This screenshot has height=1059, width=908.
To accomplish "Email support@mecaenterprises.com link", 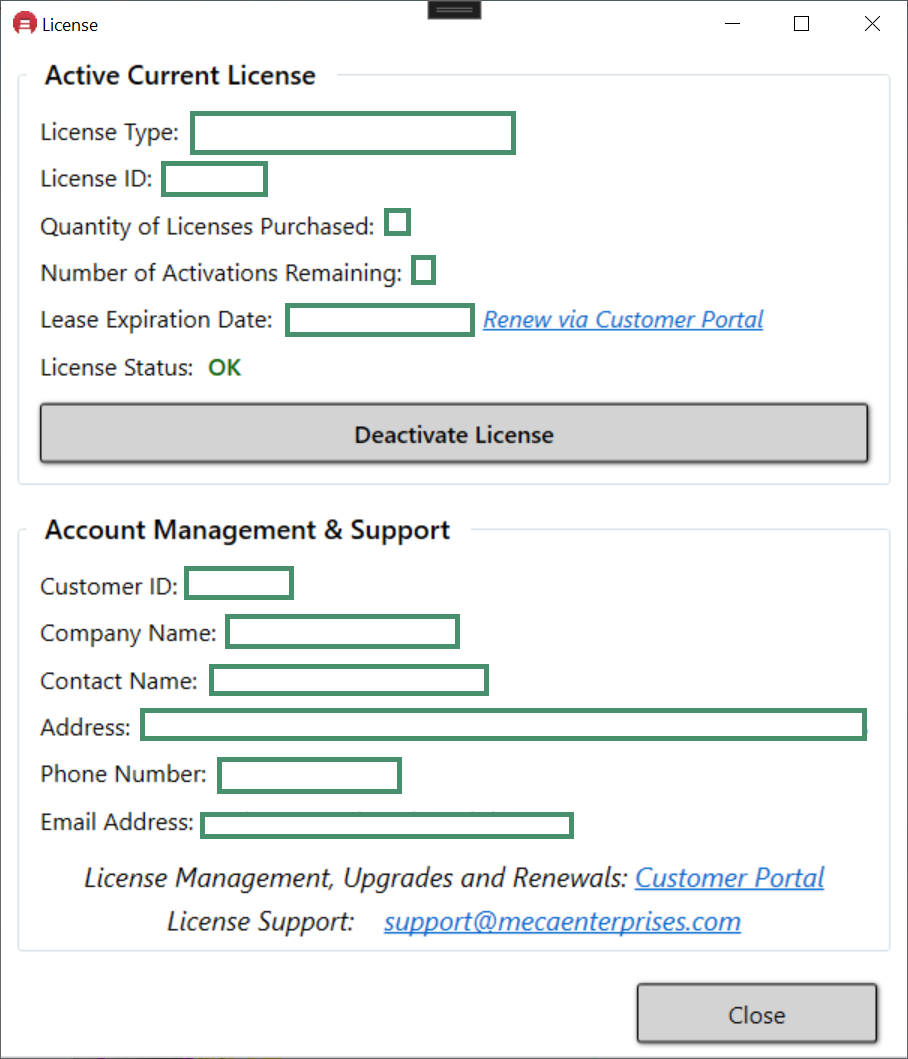I will [562, 921].
